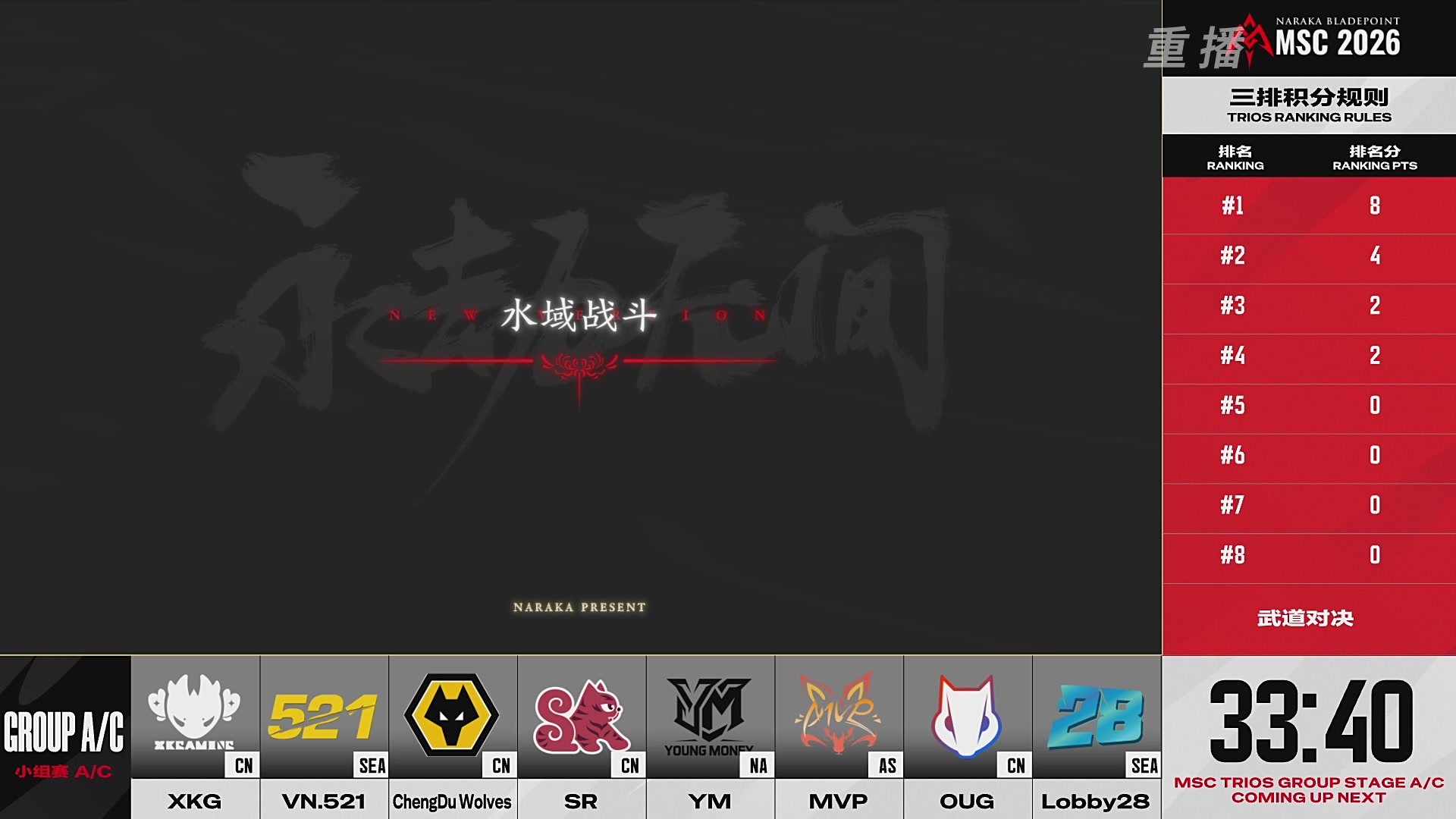
Task: Click the XKG team logo
Action: [x=194, y=713]
